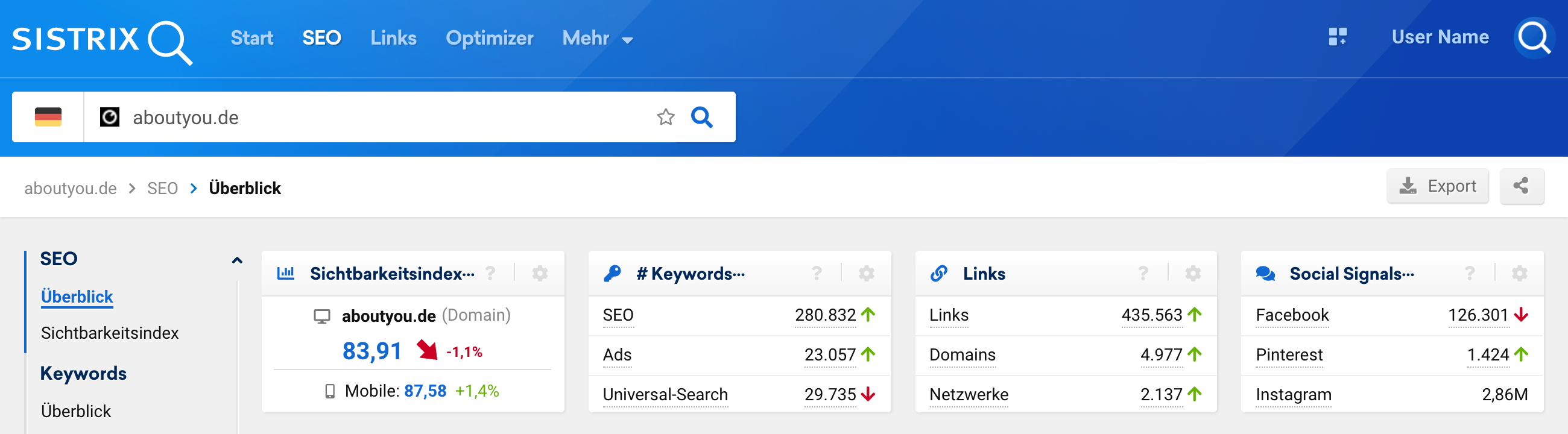The image size is (1568, 434).
Task: Share the page via share icon
Action: click(x=1520, y=186)
